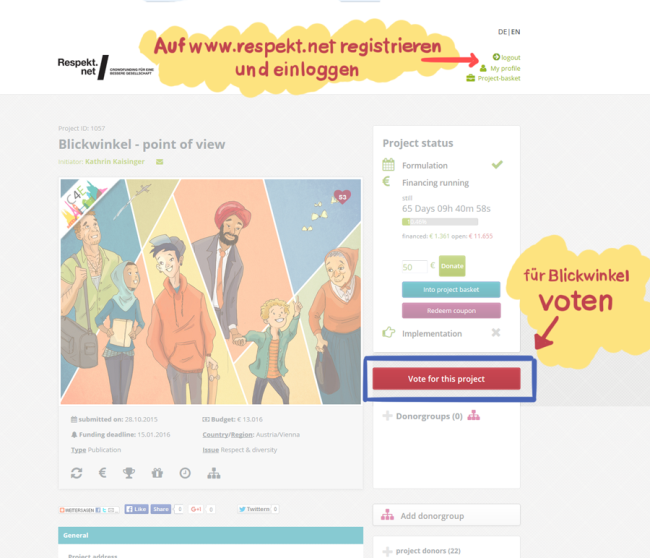Click the Redeem coupon button
650x558 pixels.
tap(451, 311)
